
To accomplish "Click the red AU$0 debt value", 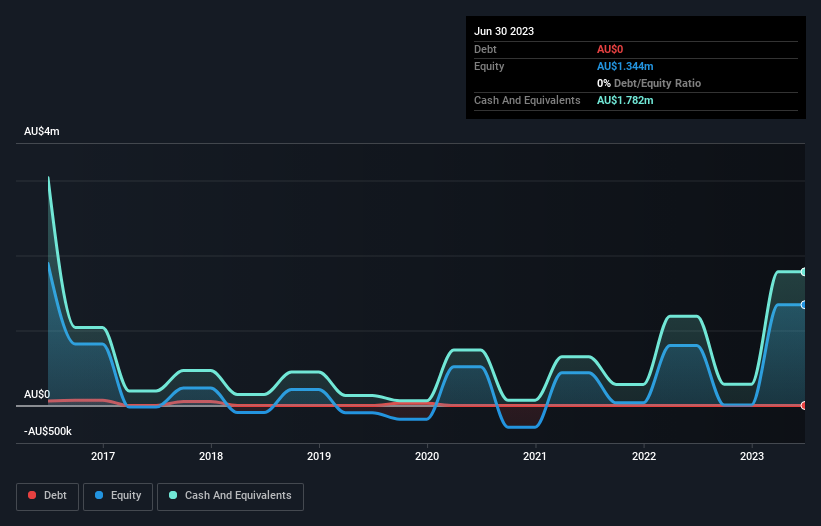I will (x=610, y=49).
